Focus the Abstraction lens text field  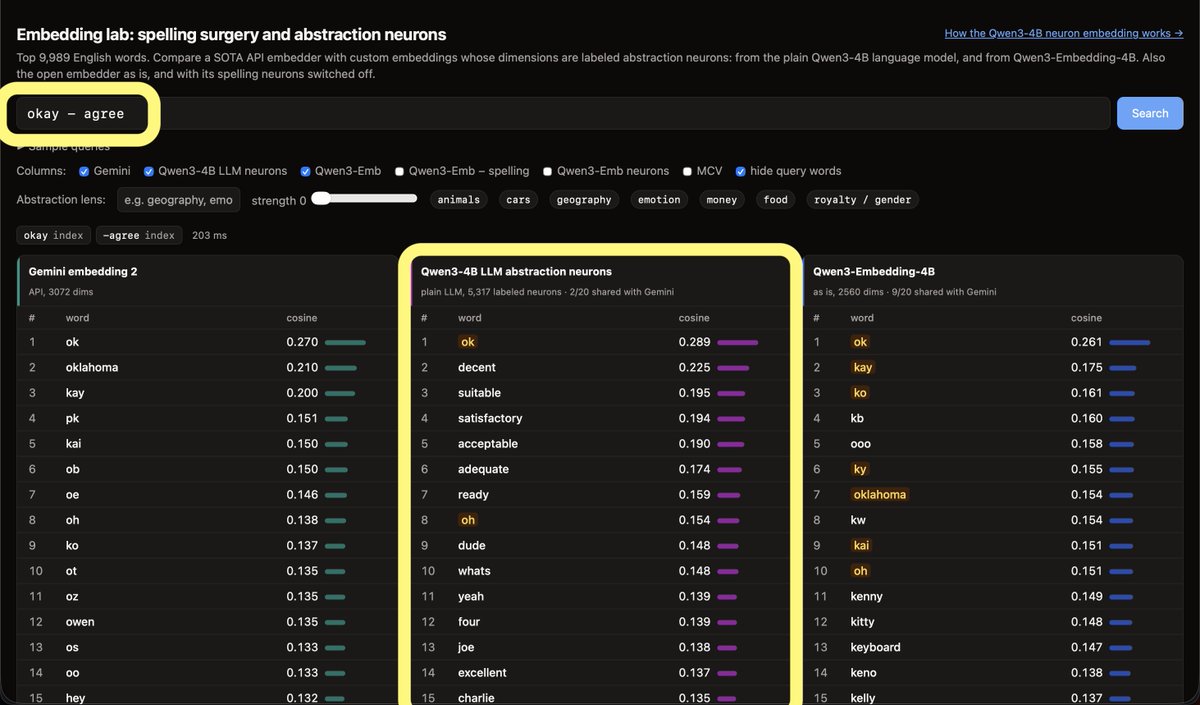179,200
